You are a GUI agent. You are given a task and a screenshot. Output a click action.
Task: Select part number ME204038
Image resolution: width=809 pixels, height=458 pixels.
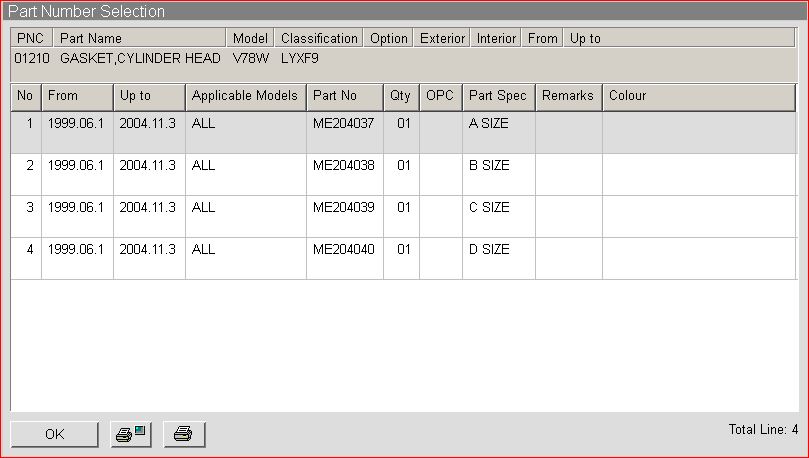point(343,166)
